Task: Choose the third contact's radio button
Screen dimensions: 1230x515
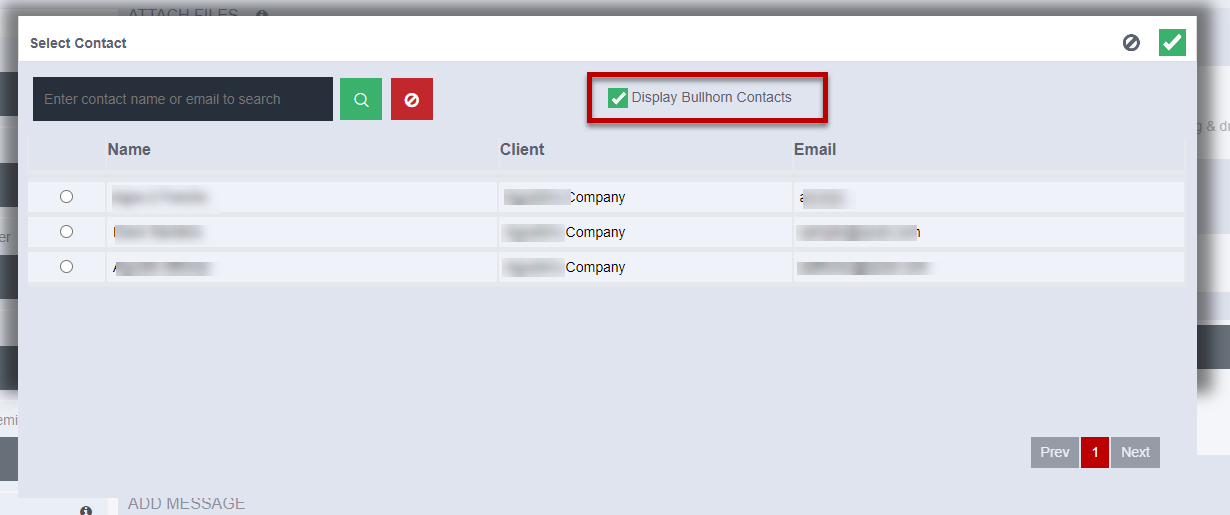Action: coord(67,267)
